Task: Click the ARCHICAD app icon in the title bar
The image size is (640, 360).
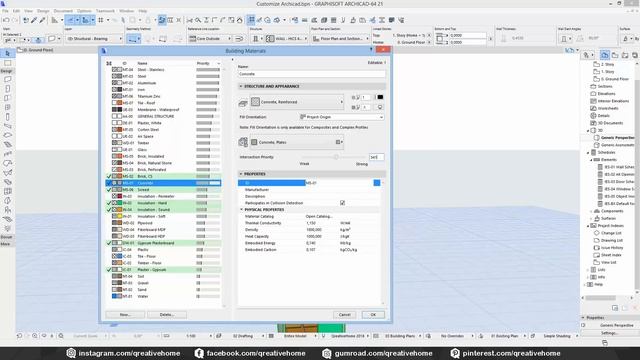Action: (x=3, y=4)
